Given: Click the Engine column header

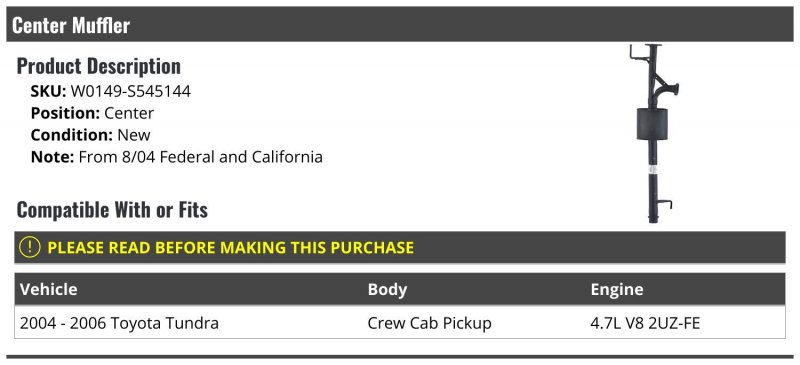Looking at the screenshot, I should coord(617,289).
